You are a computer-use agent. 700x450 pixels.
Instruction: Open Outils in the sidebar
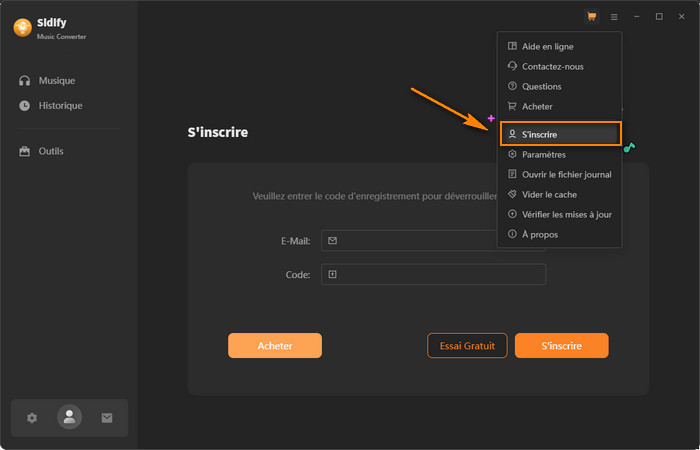coord(50,151)
